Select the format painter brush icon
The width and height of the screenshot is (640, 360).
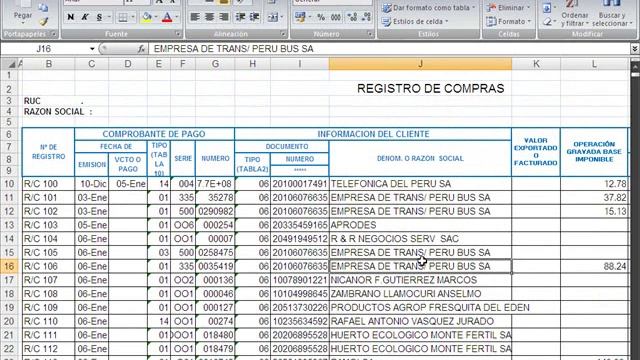[x=44, y=21]
